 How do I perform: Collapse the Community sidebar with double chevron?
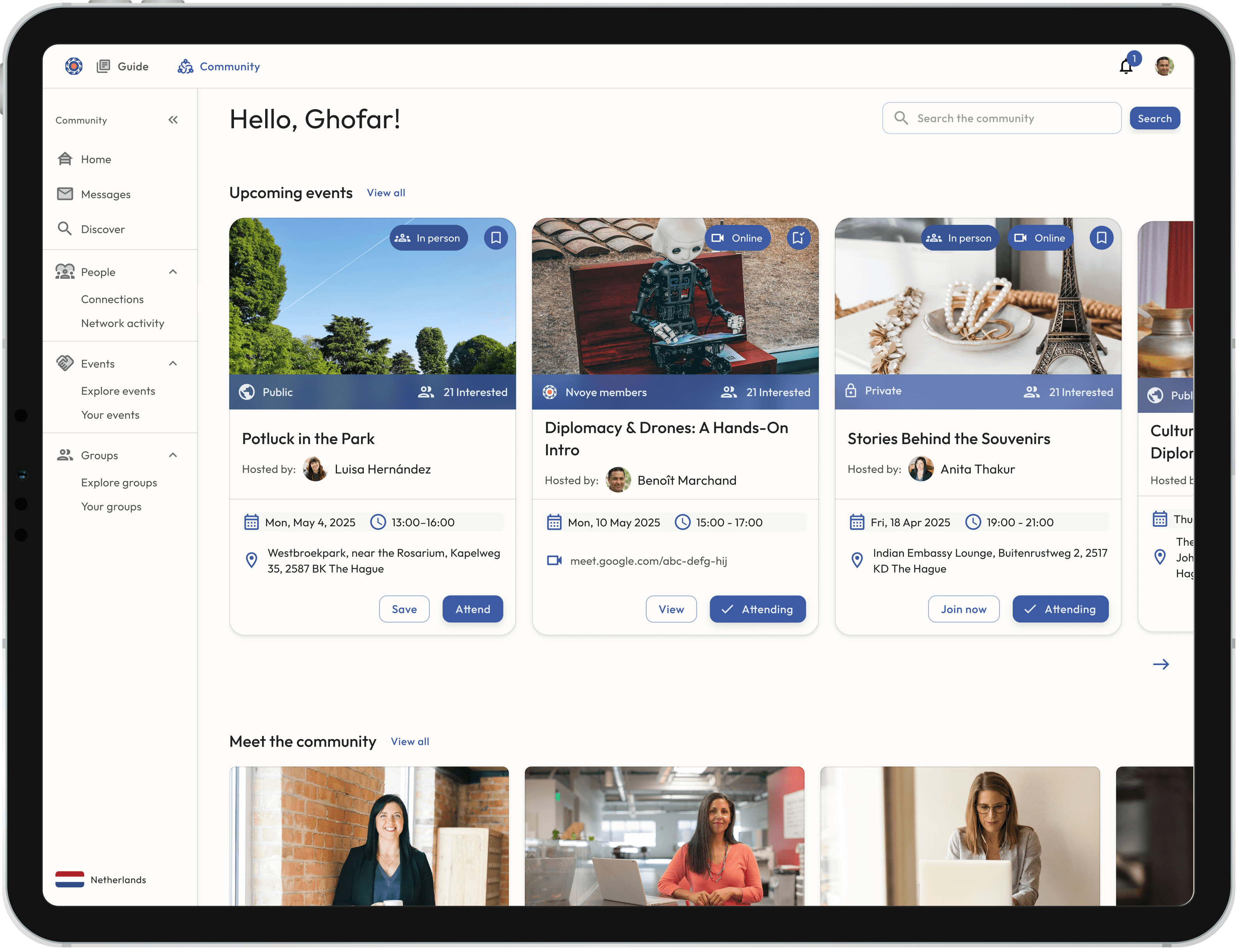(x=173, y=120)
